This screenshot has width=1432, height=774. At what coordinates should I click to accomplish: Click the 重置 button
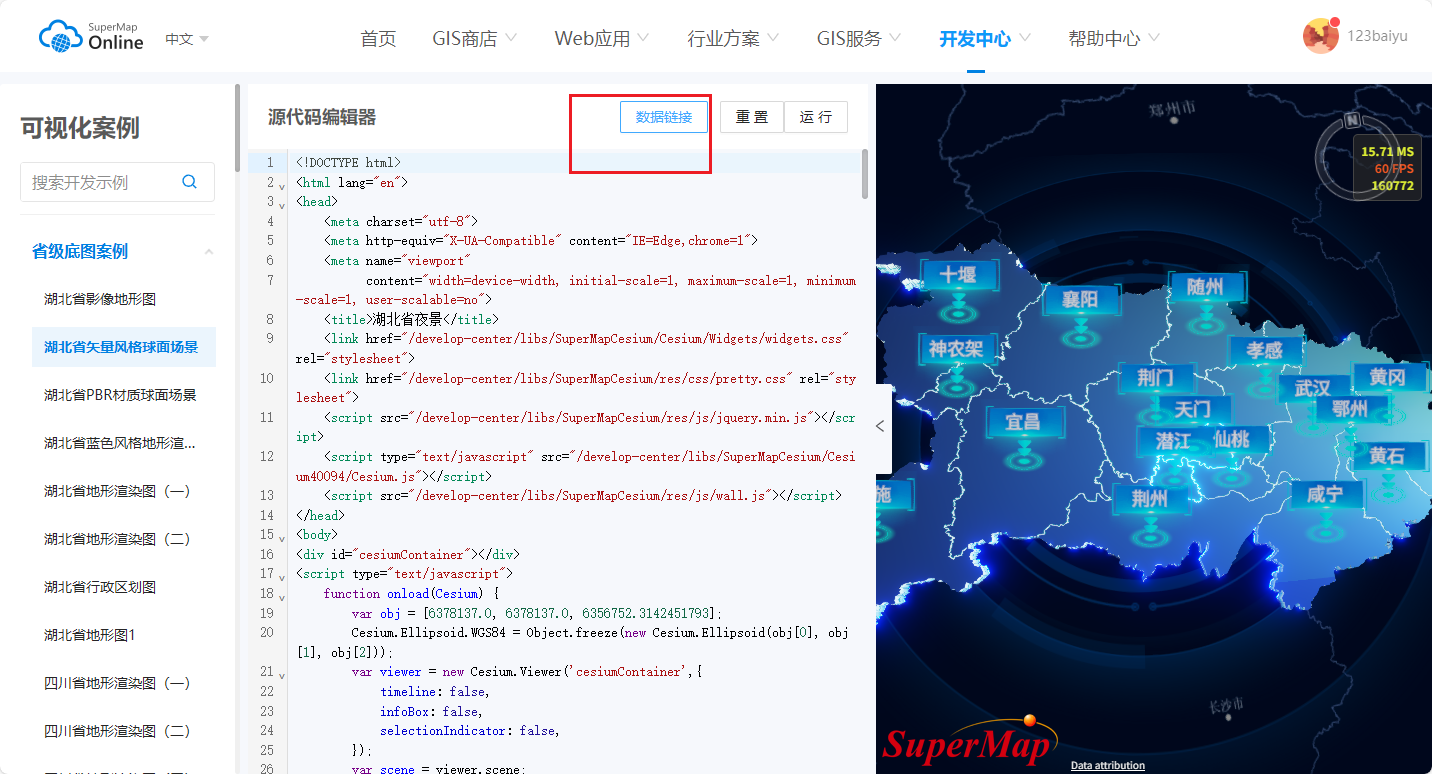click(x=752, y=117)
